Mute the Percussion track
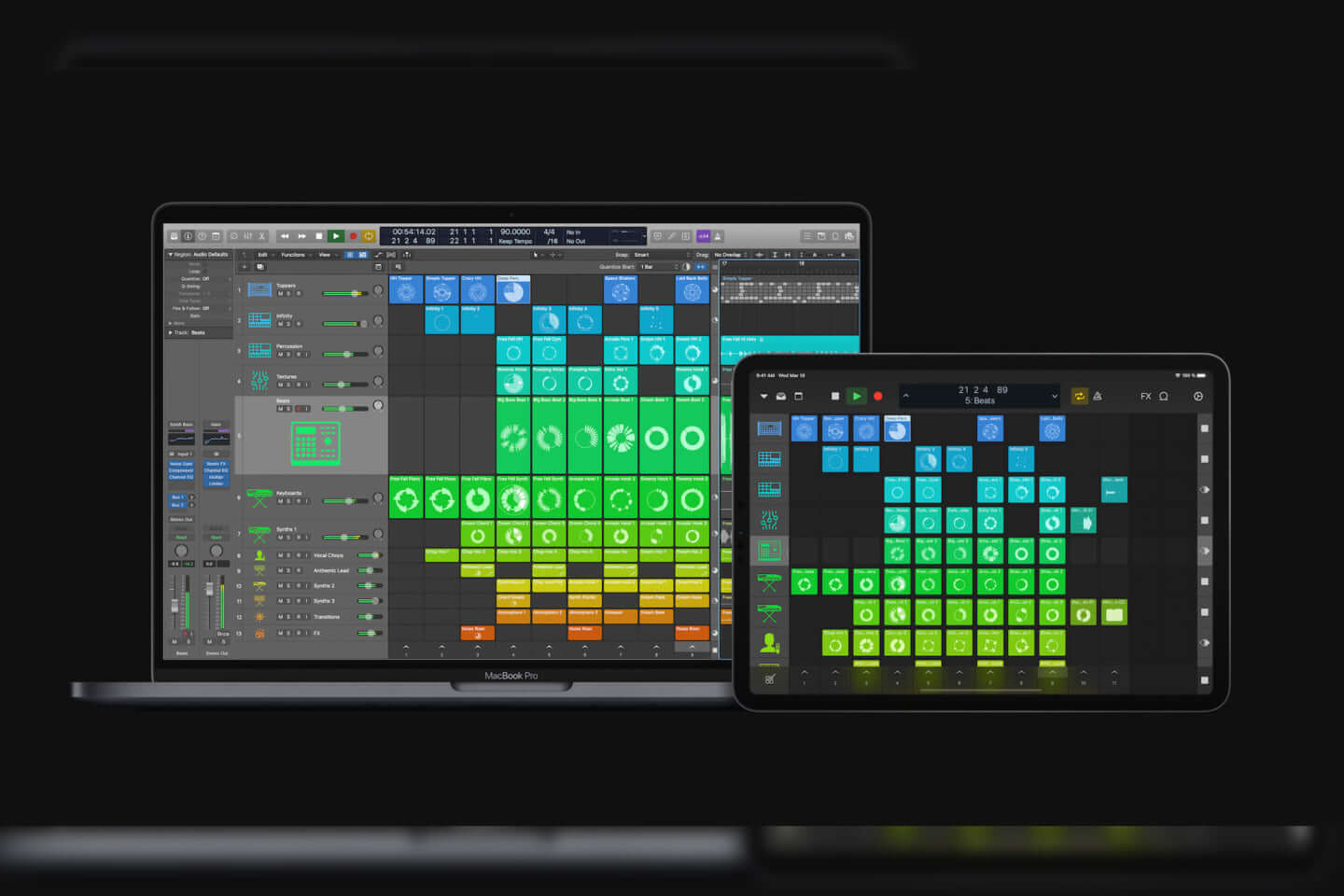 pos(280,355)
